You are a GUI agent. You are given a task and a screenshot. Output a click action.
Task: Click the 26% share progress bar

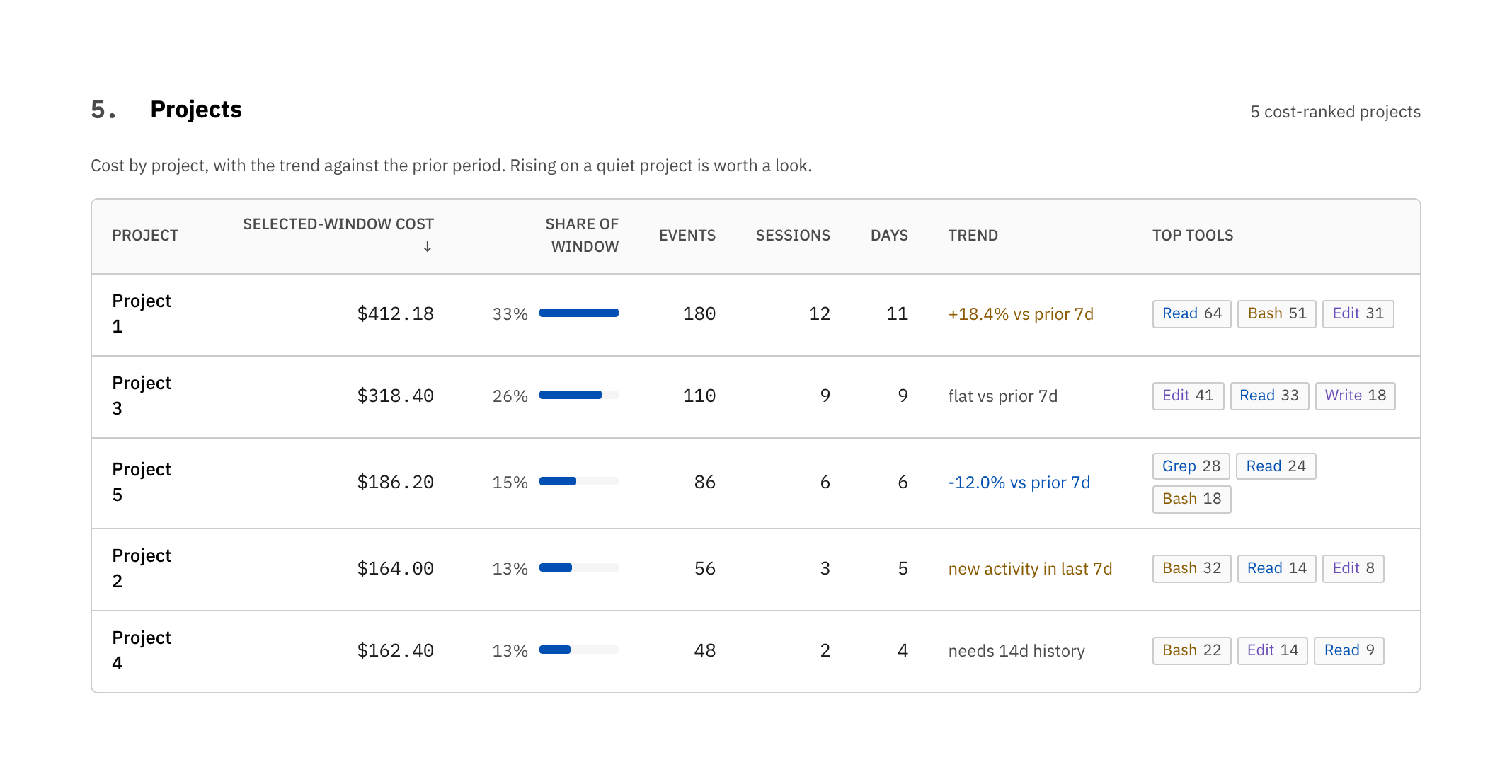point(579,395)
